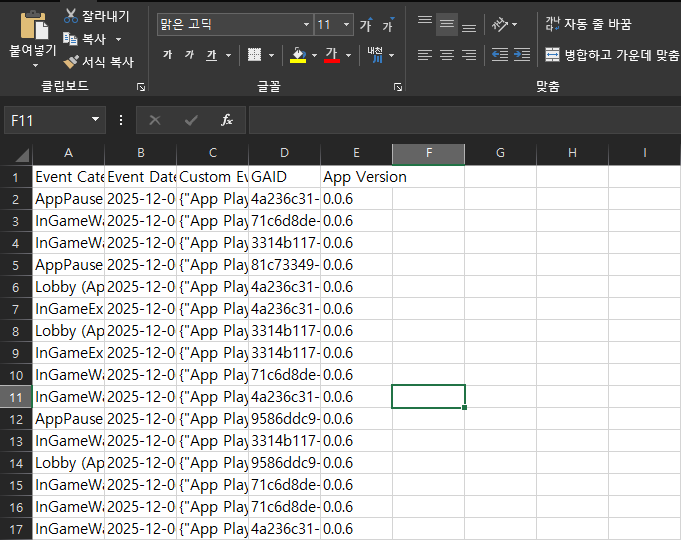The width and height of the screenshot is (681, 540).
Task: Expand the font size dropdown
Action: 347,24
